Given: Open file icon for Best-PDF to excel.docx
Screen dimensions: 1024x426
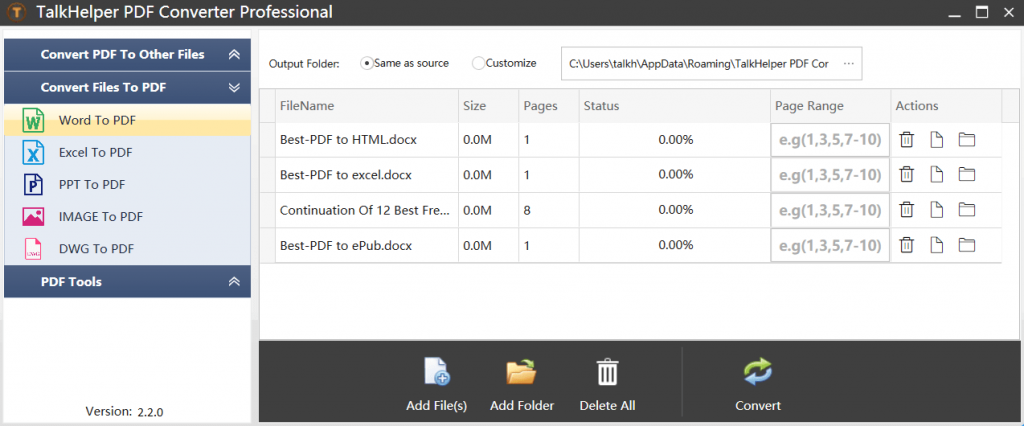Looking at the screenshot, I should coord(936,174).
